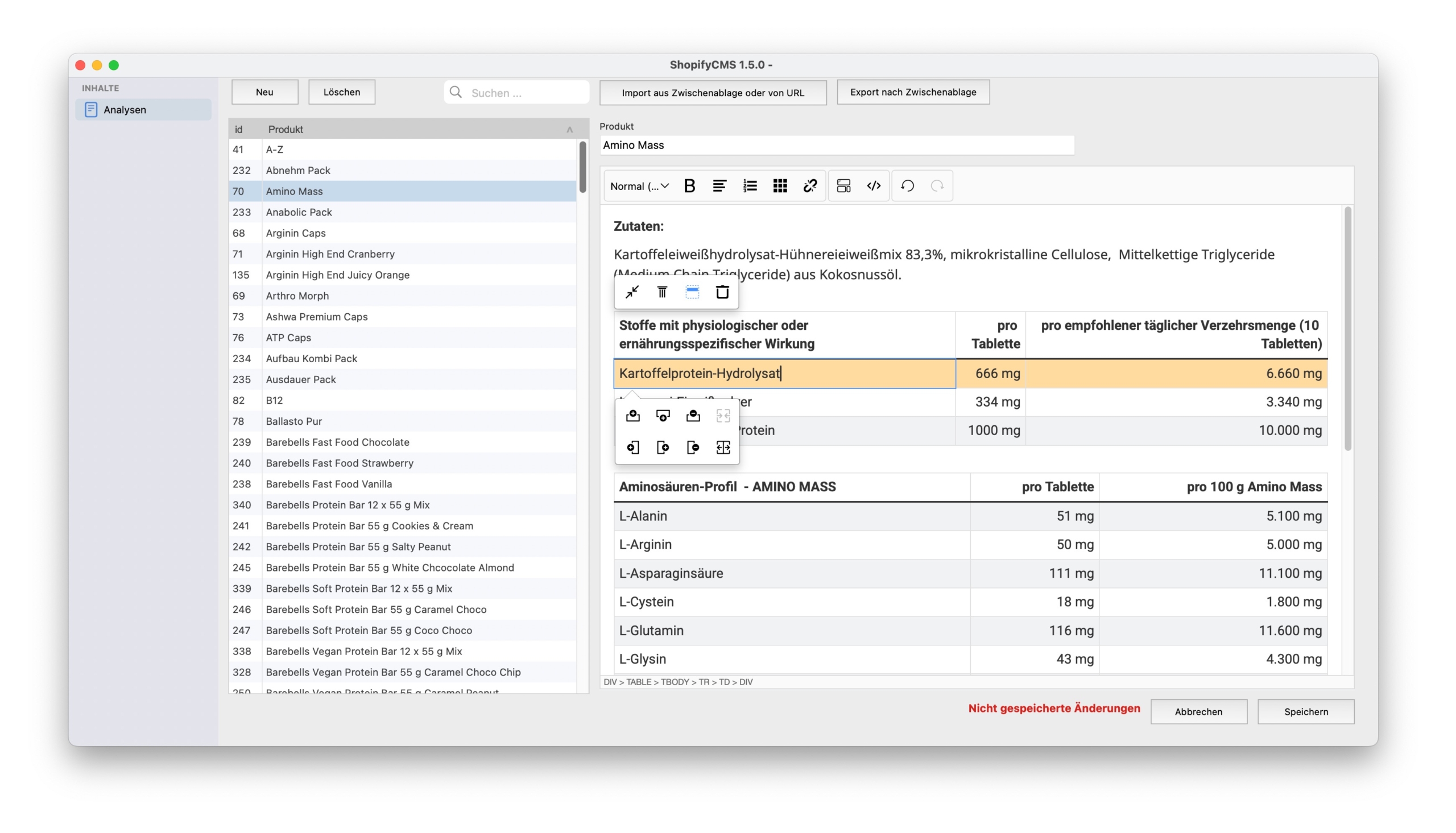
Task: Switch to HTML source view
Action: point(873,185)
